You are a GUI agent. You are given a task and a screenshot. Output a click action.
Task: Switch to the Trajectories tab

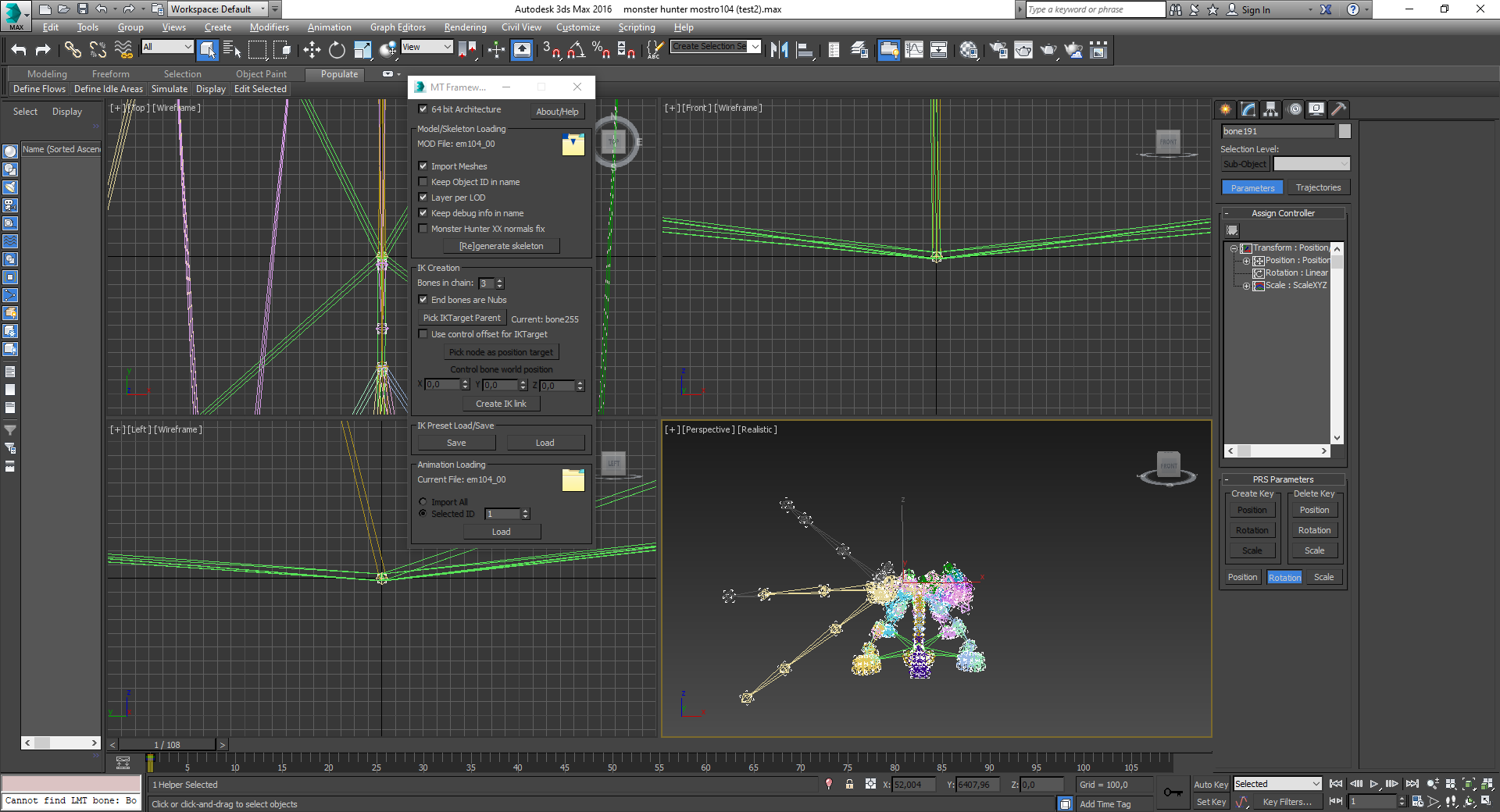pyautogui.click(x=1318, y=187)
